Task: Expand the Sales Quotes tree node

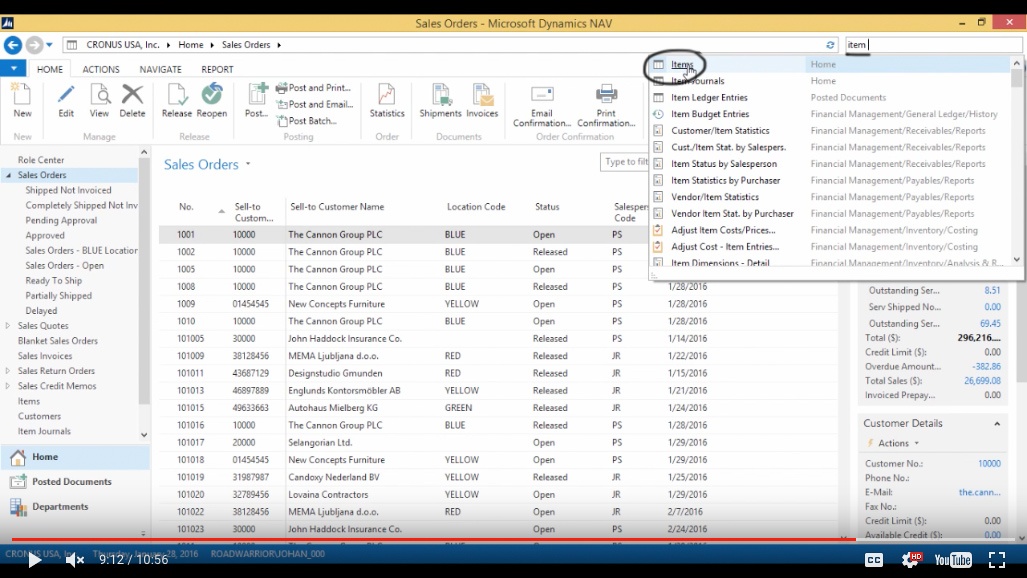Action: click(8, 326)
